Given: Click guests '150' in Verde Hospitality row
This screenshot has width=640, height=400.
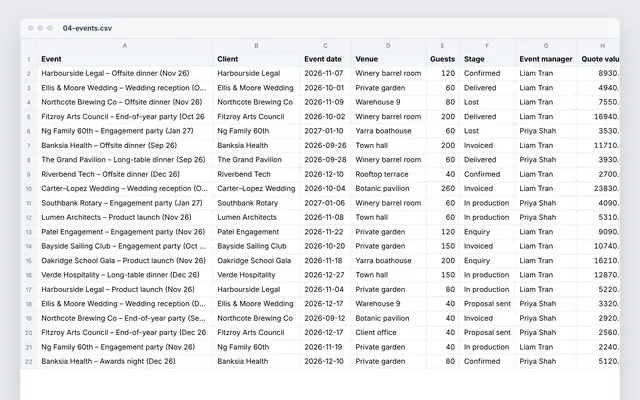Looking at the screenshot, I should 442,275.
